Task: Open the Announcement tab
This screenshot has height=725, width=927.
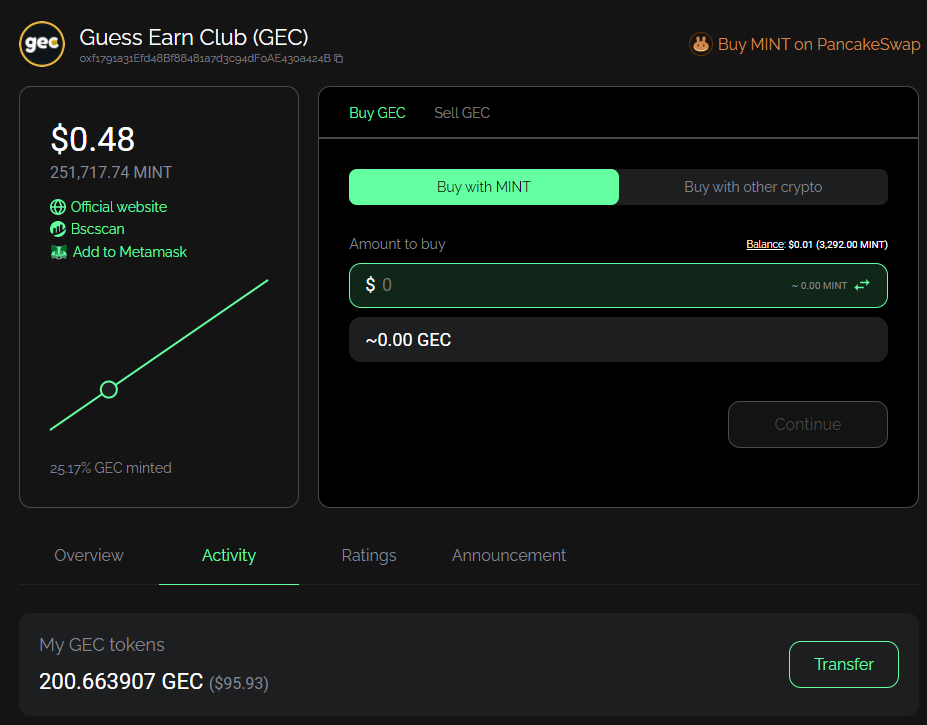Action: [509, 555]
